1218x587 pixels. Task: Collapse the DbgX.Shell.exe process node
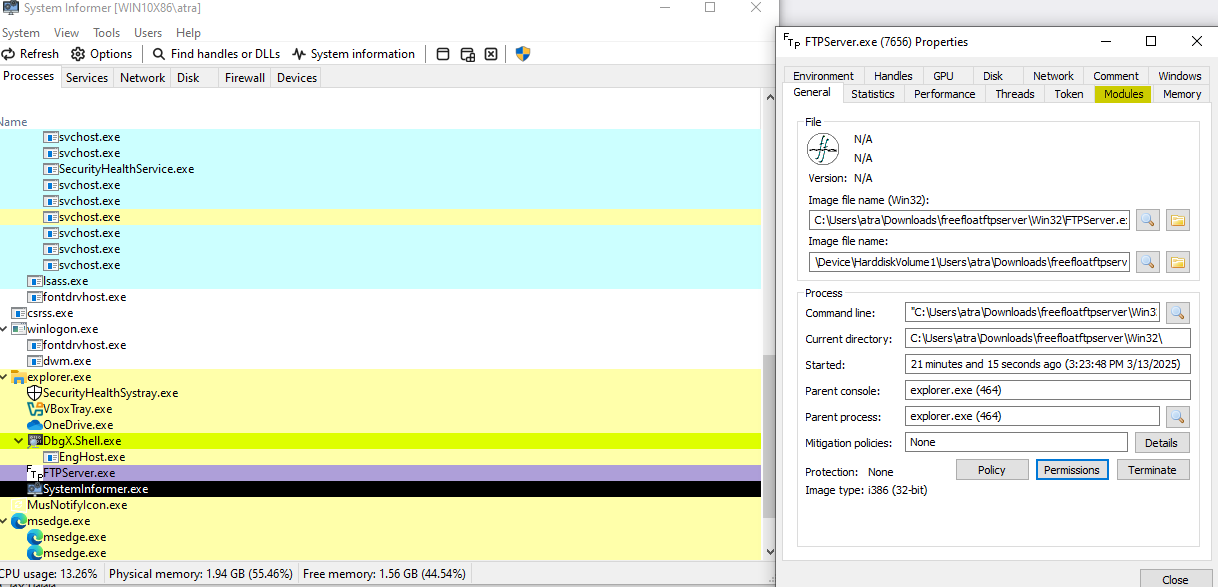[19, 441]
